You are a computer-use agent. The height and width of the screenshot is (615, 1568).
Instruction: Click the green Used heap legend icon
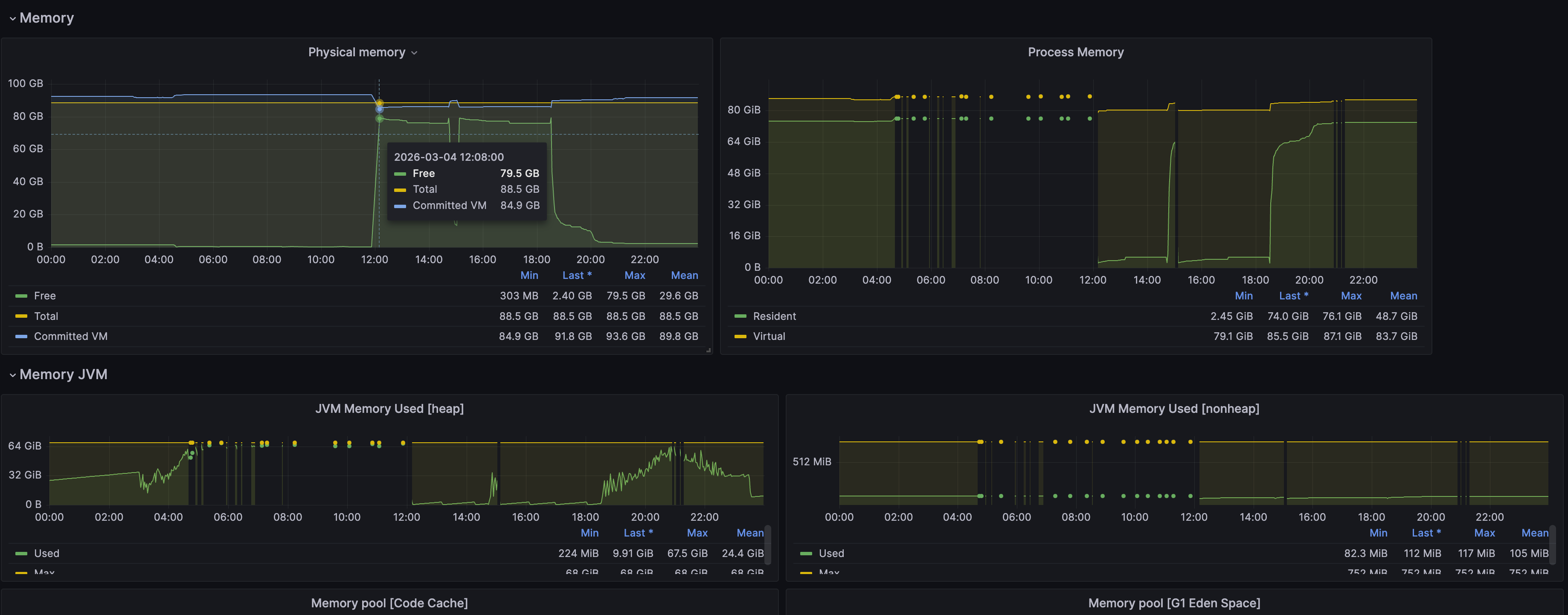[x=21, y=554]
